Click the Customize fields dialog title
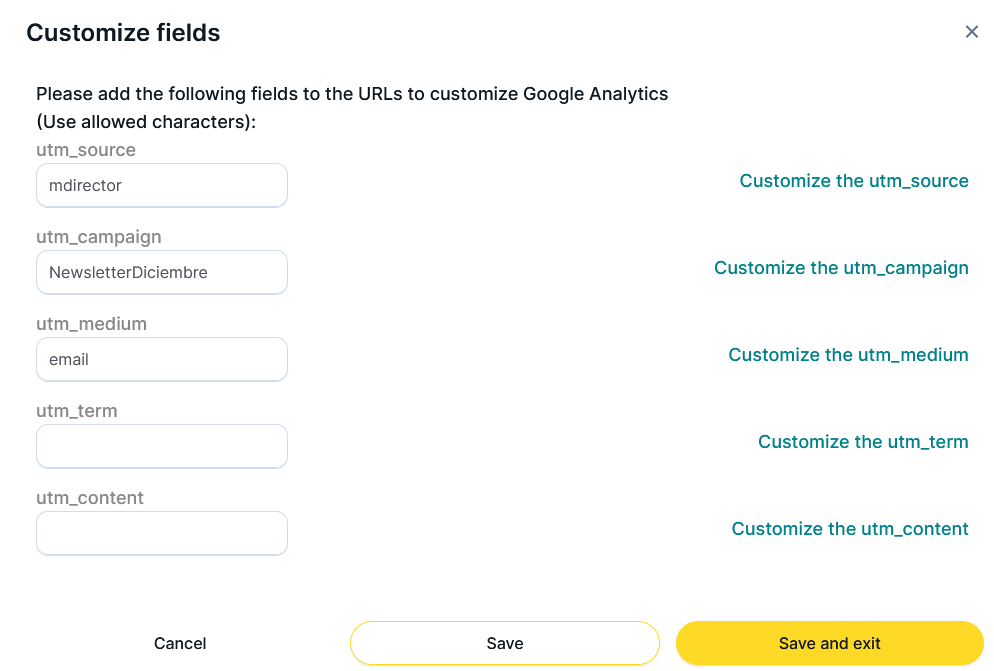The height and width of the screenshot is (671, 994). click(123, 33)
